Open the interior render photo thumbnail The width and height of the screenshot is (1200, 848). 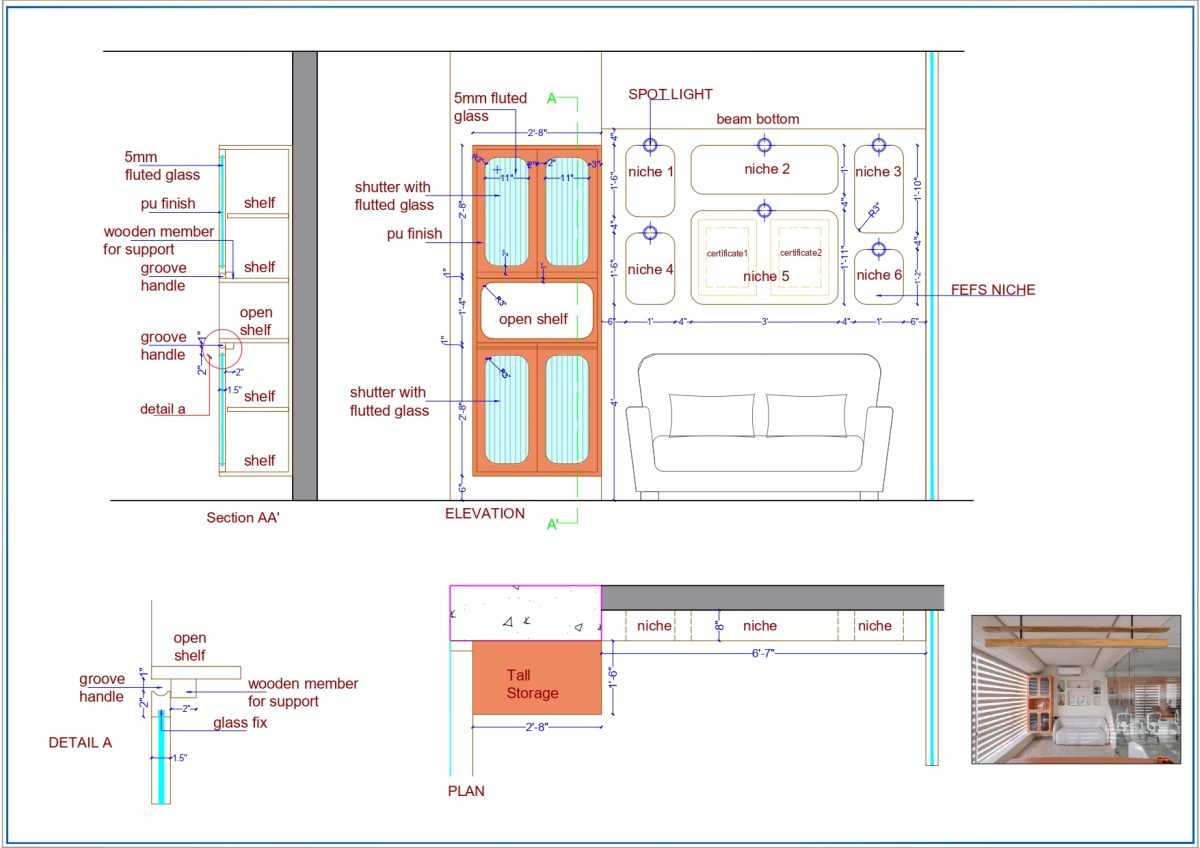[1077, 690]
